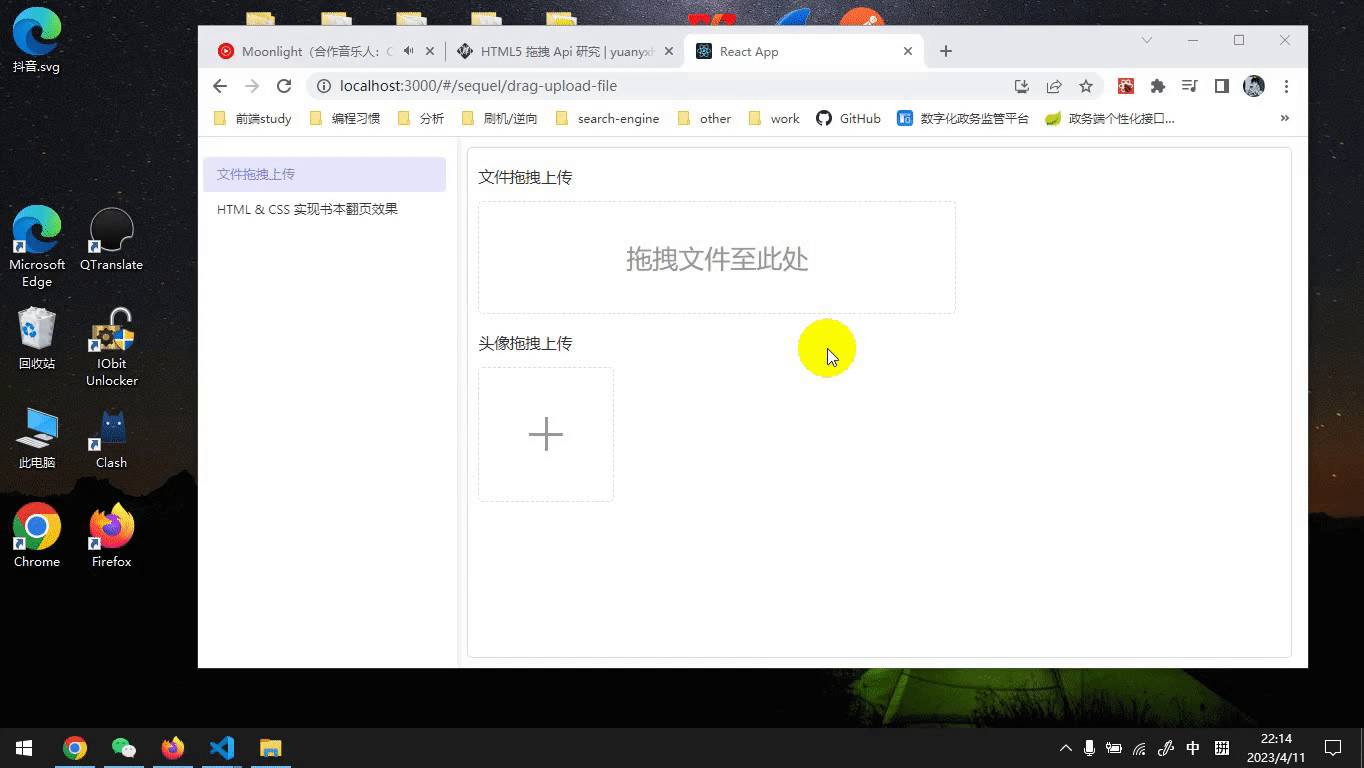Share the page using the share icon
This screenshot has height=768, width=1364.
(1054, 86)
